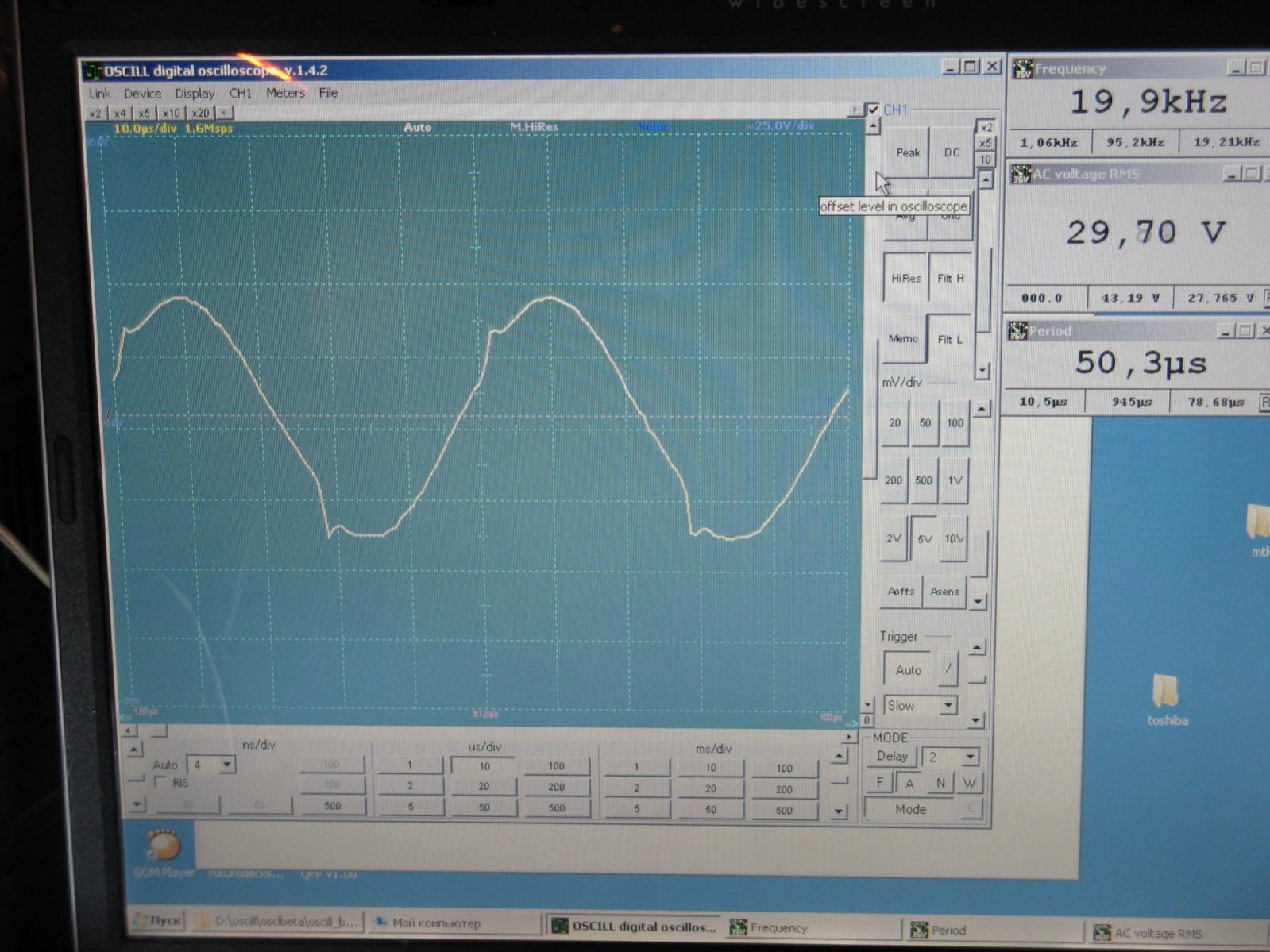Set timebase to 20 us/div

click(484, 788)
